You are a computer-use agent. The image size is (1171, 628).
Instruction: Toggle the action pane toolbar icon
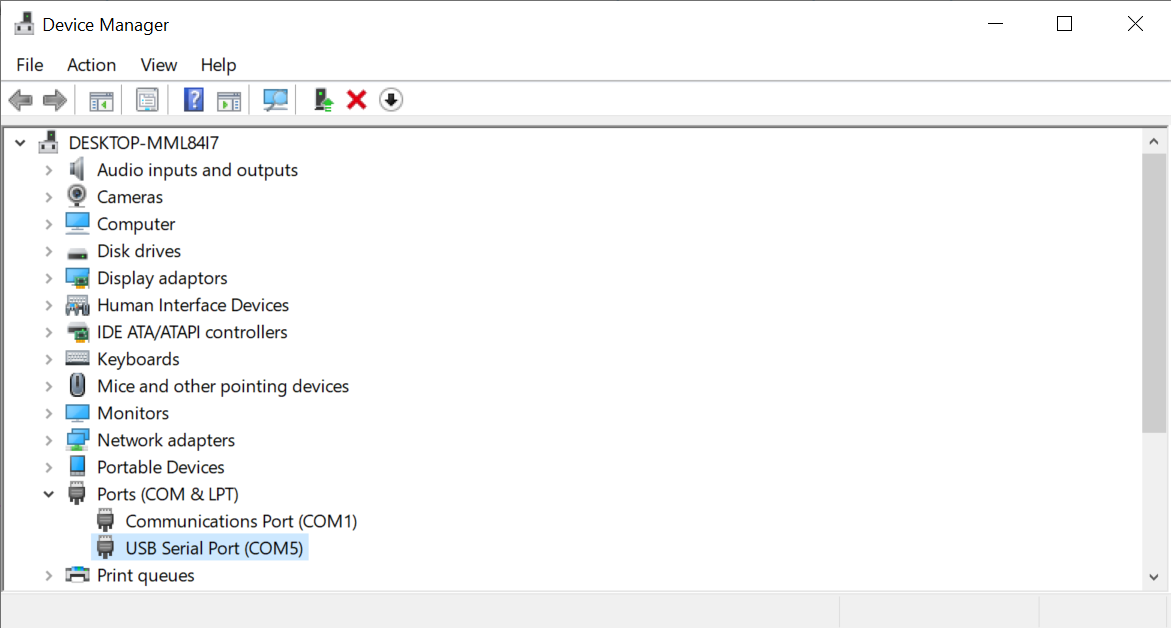pos(229,100)
